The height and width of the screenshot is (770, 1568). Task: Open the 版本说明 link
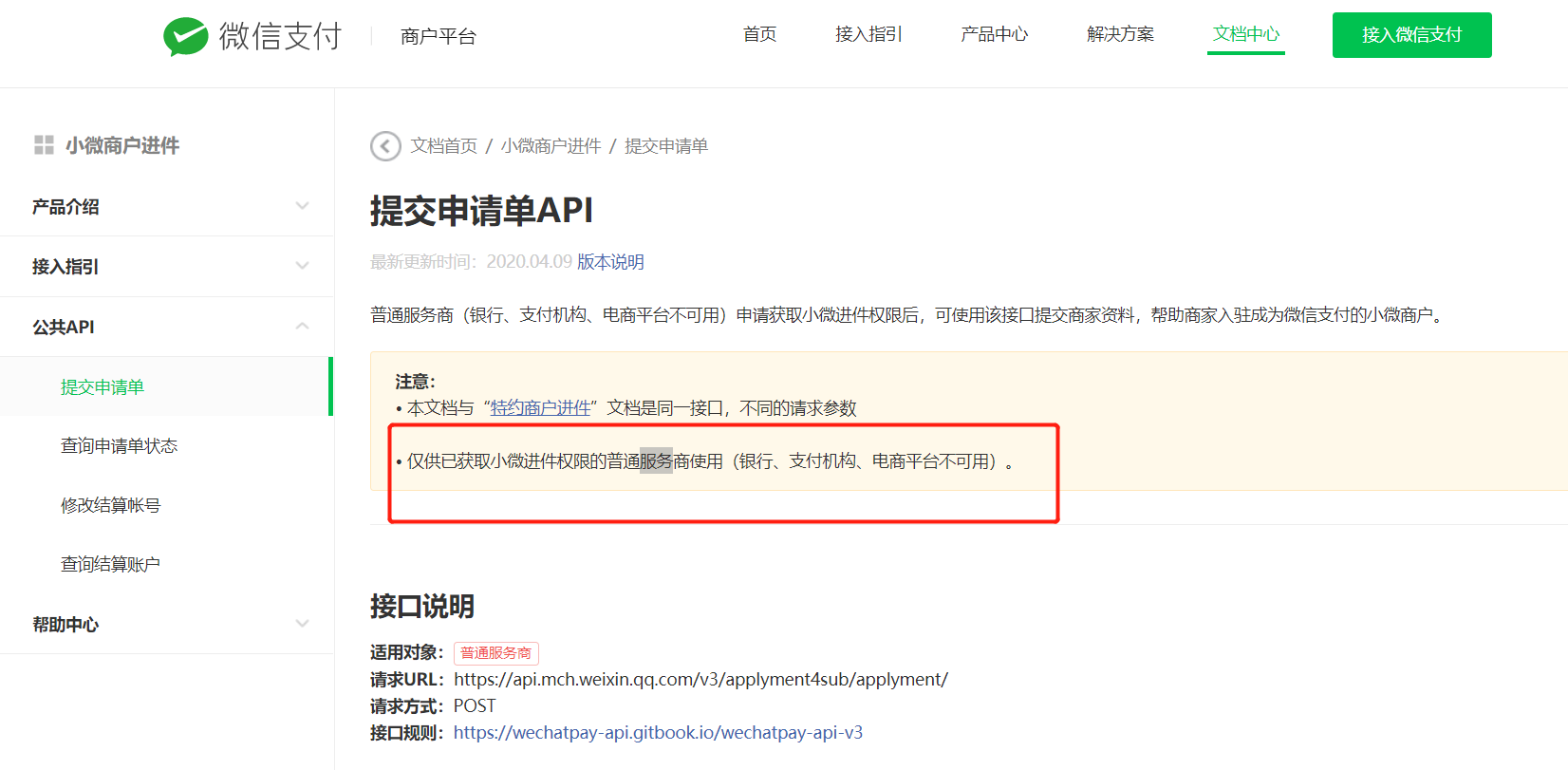(x=610, y=262)
